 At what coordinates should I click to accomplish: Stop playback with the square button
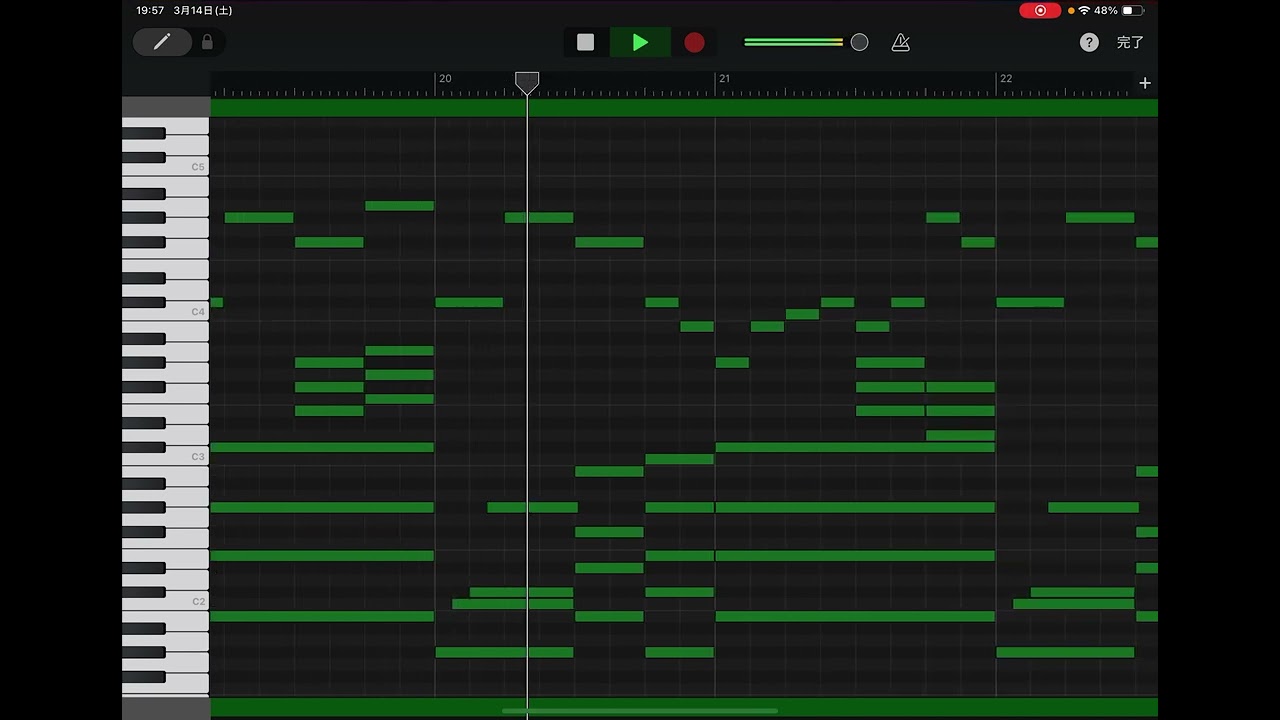586,42
